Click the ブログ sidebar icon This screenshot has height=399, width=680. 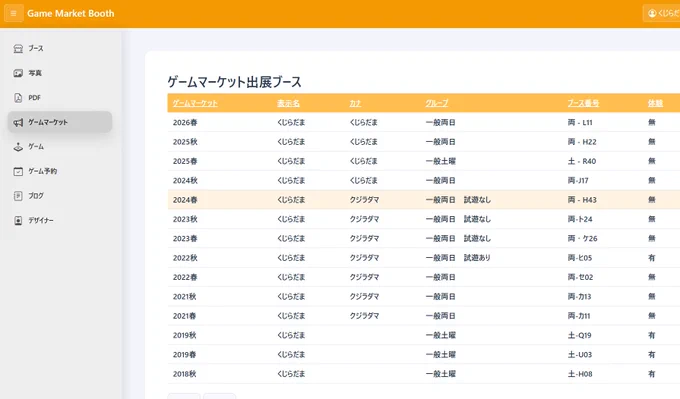click(x=18, y=196)
